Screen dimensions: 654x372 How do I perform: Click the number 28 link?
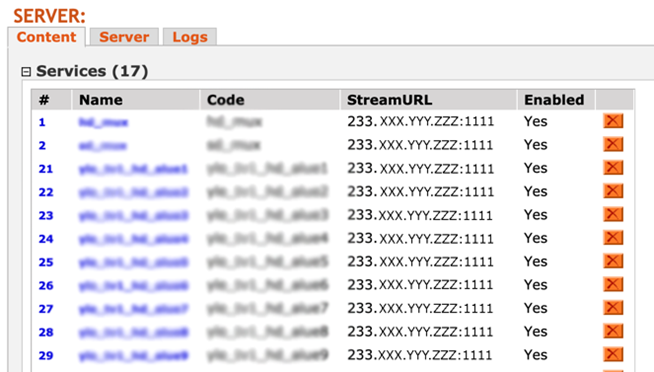point(46,332)
